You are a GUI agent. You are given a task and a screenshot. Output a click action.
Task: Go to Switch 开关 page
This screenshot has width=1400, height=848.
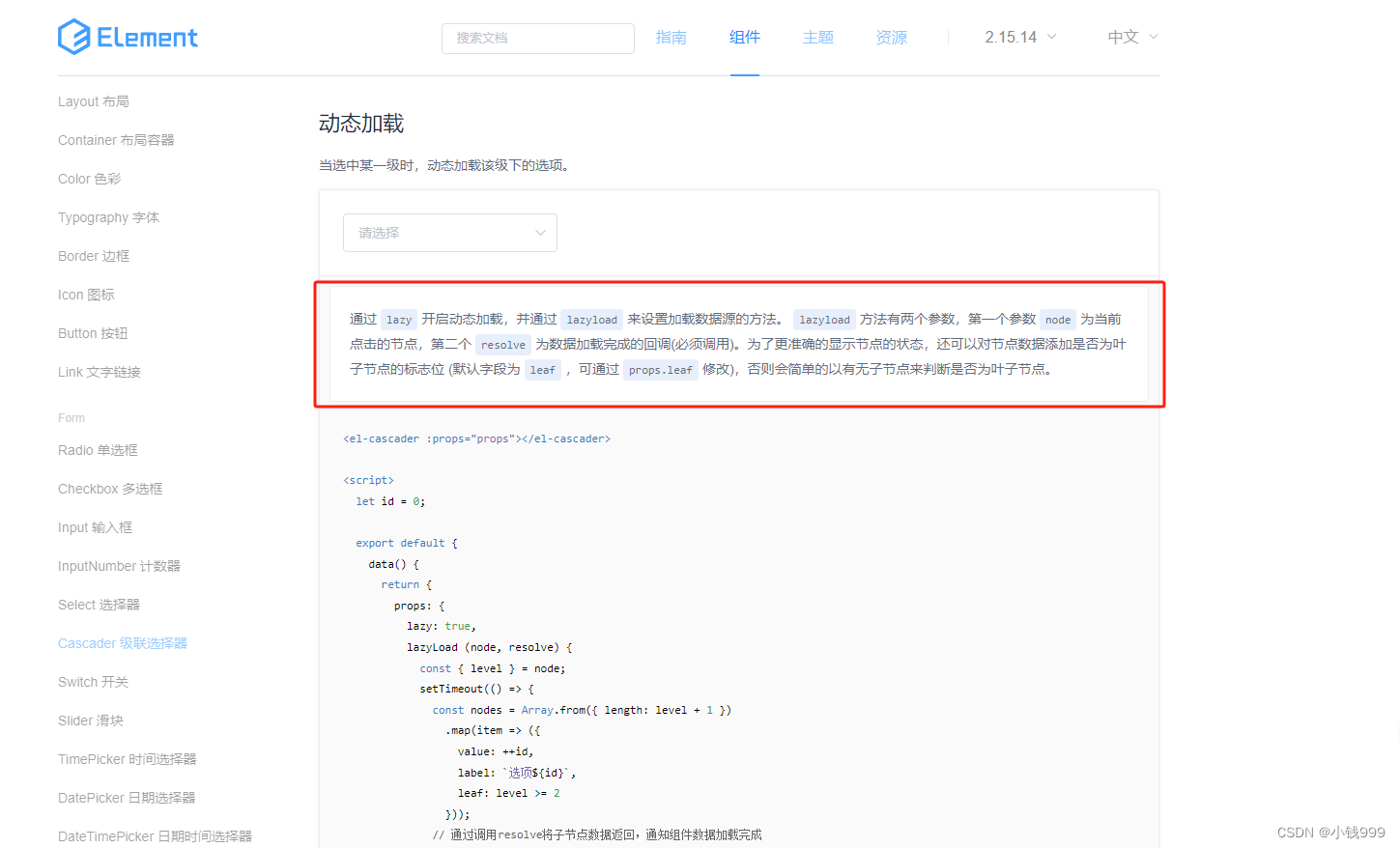(93, 682)
